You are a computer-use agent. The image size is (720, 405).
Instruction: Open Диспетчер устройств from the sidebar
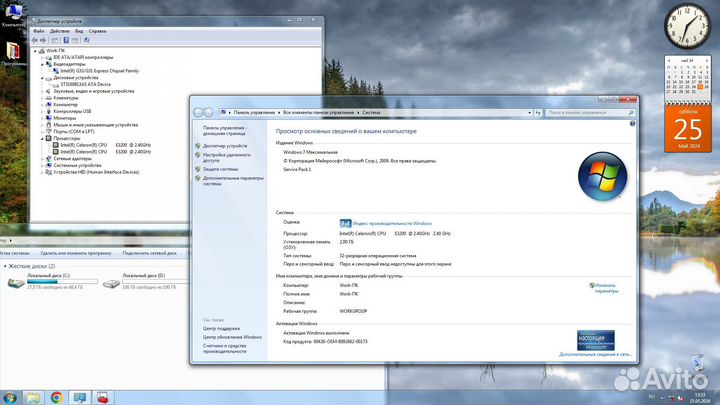(225, 146)
